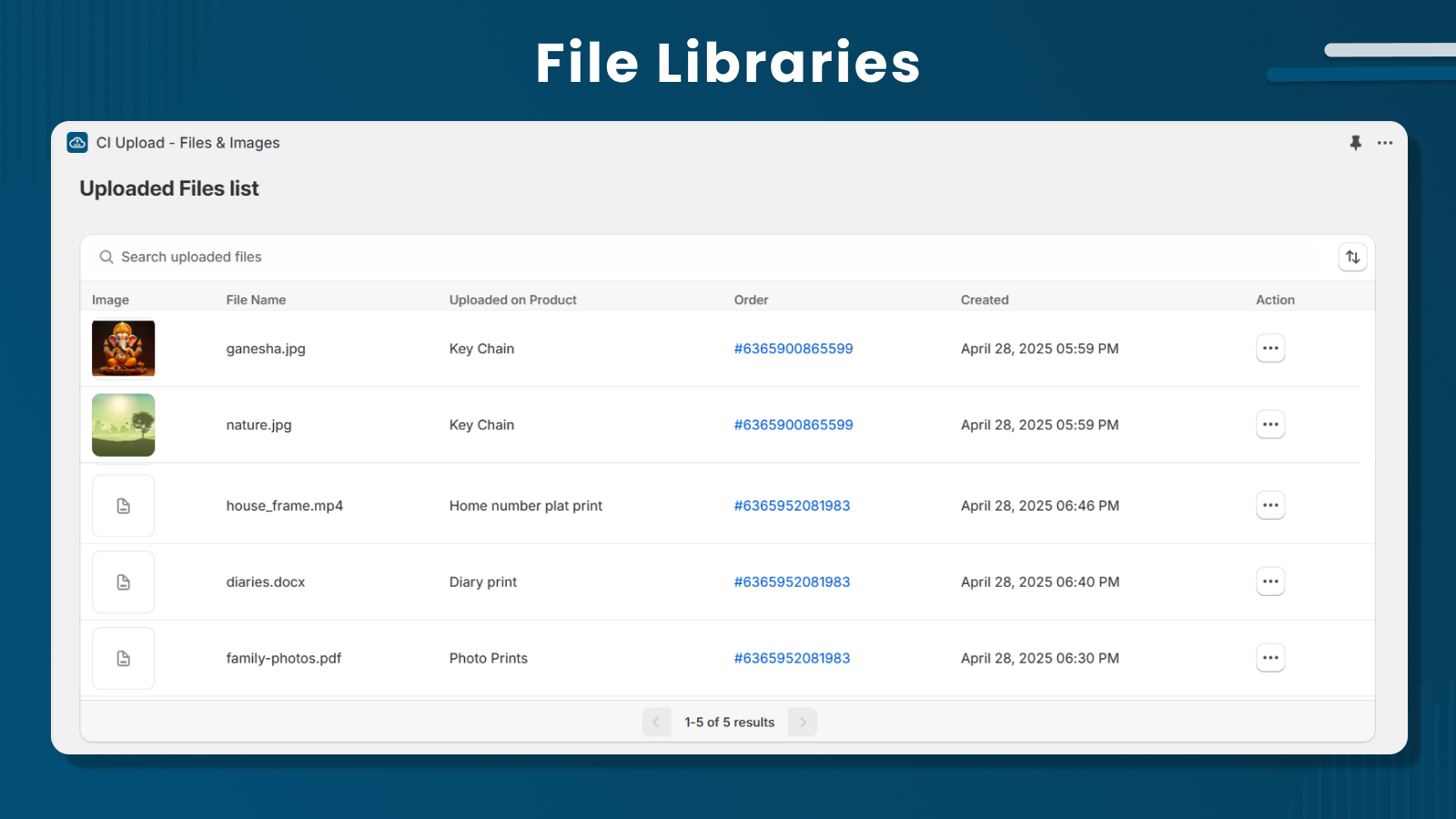
Task: Open the app's top-right three-dot menu
Action: pos(1385,143)
